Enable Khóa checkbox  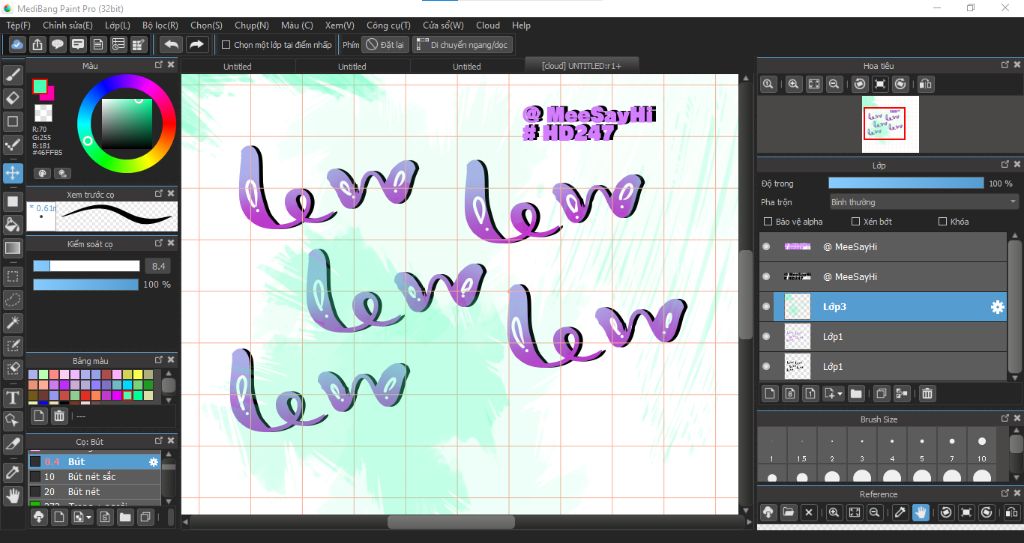pyautogui.click(x=942, y=222)
